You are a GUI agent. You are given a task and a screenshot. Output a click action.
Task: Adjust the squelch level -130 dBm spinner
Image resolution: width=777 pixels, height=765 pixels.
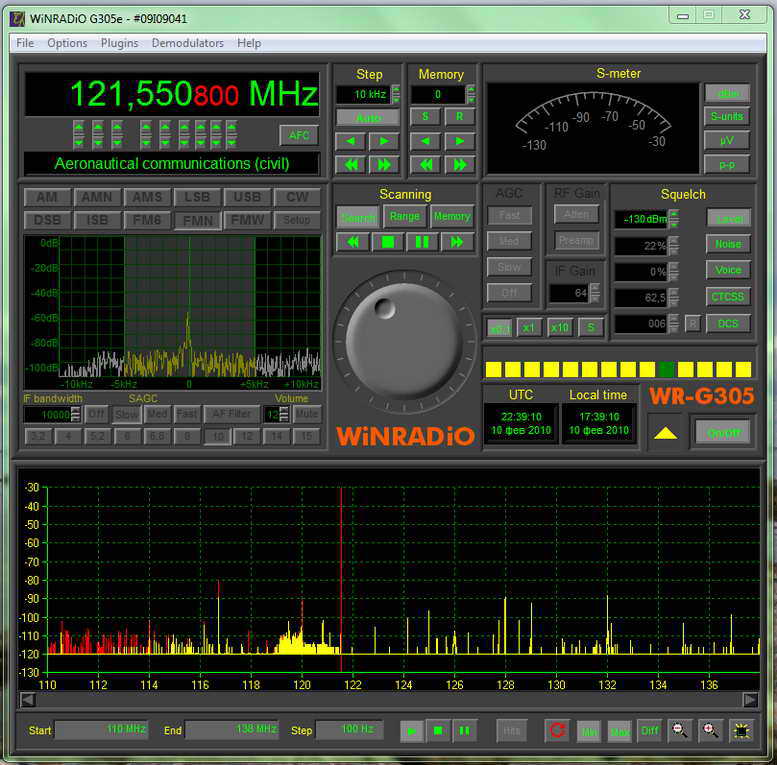673,219
